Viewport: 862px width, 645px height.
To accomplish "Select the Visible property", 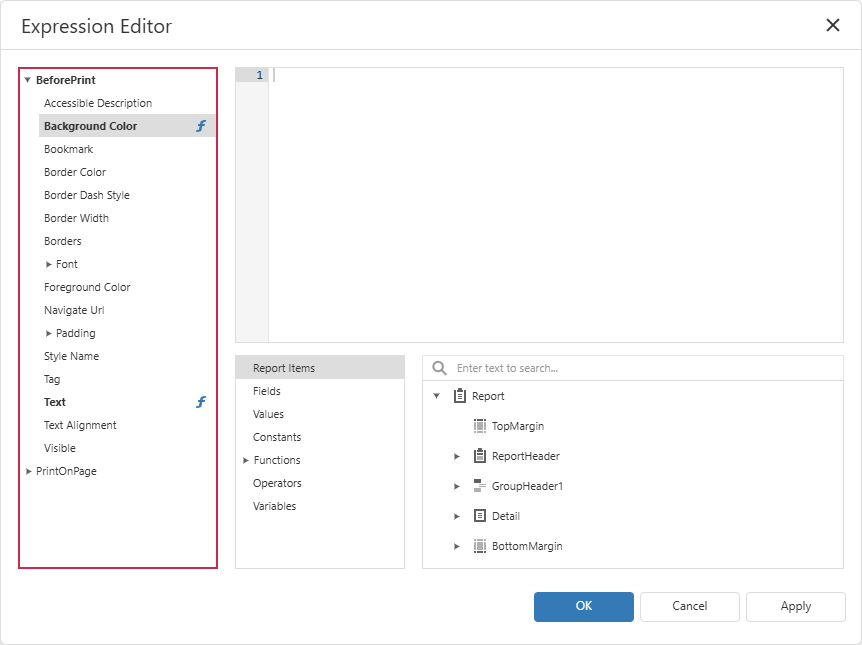I will point(127,448).
